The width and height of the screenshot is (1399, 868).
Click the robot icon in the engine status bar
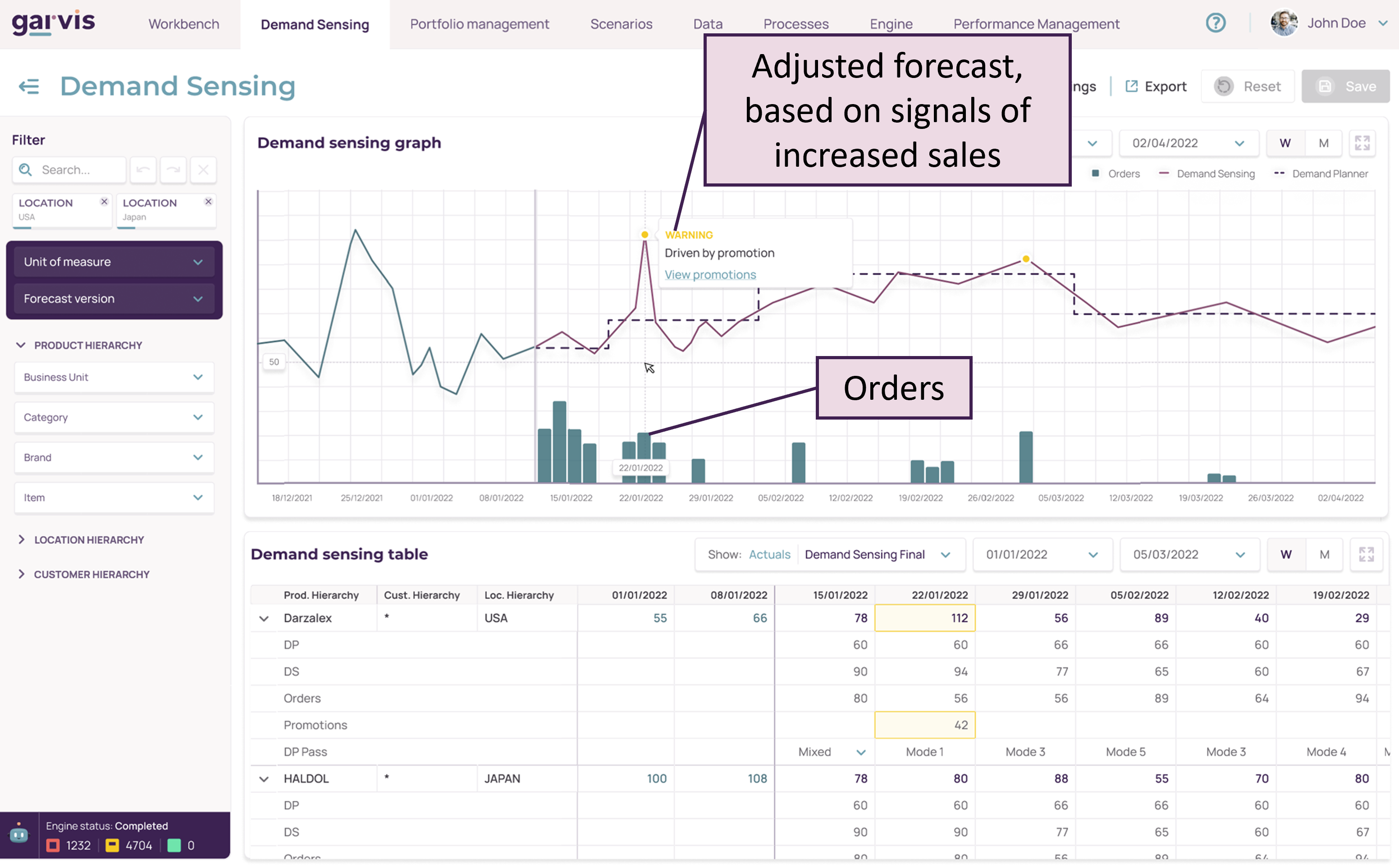coord(19,835)
